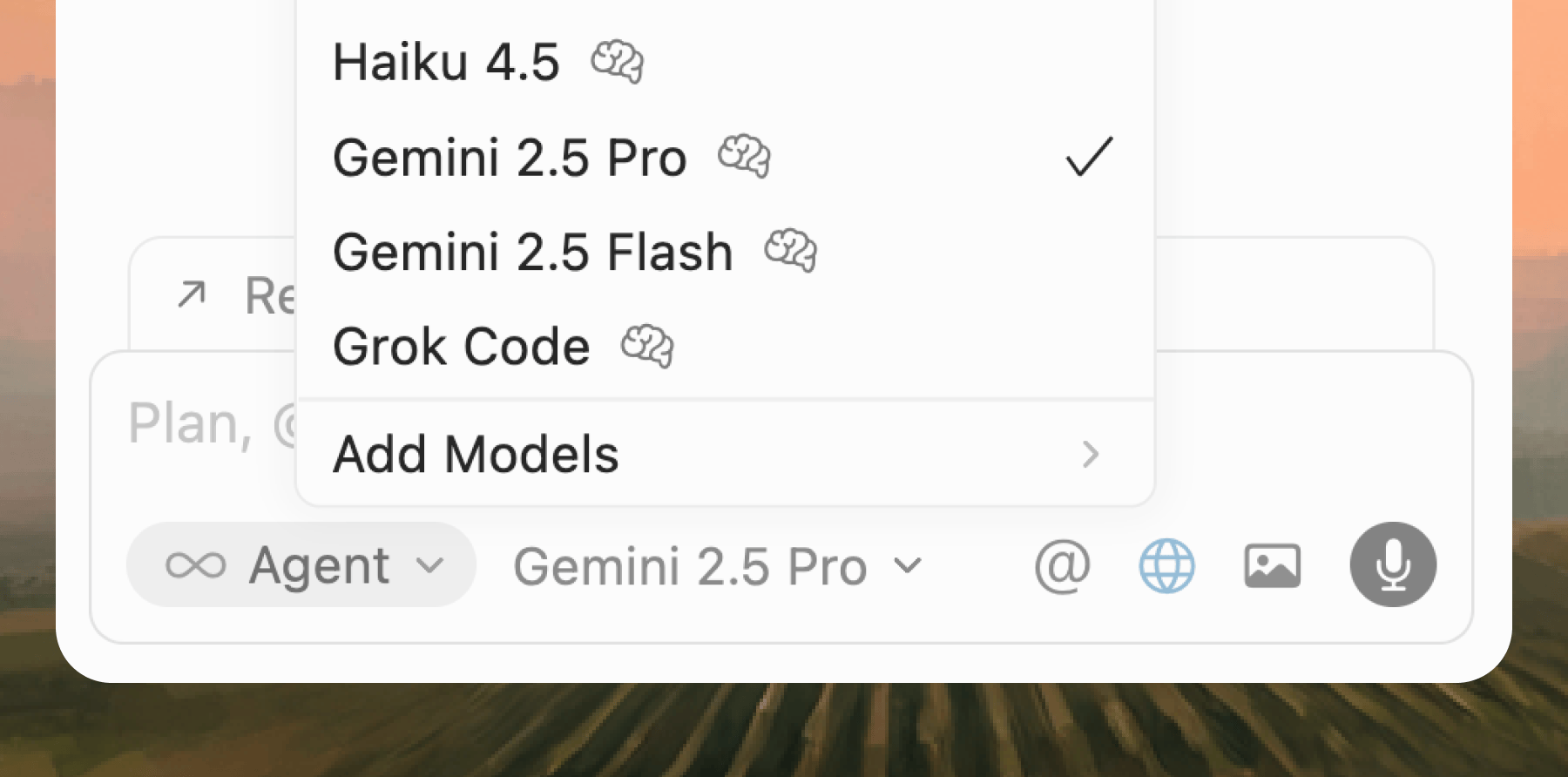Click the brain icon next to Grok Code

point(647,347)
